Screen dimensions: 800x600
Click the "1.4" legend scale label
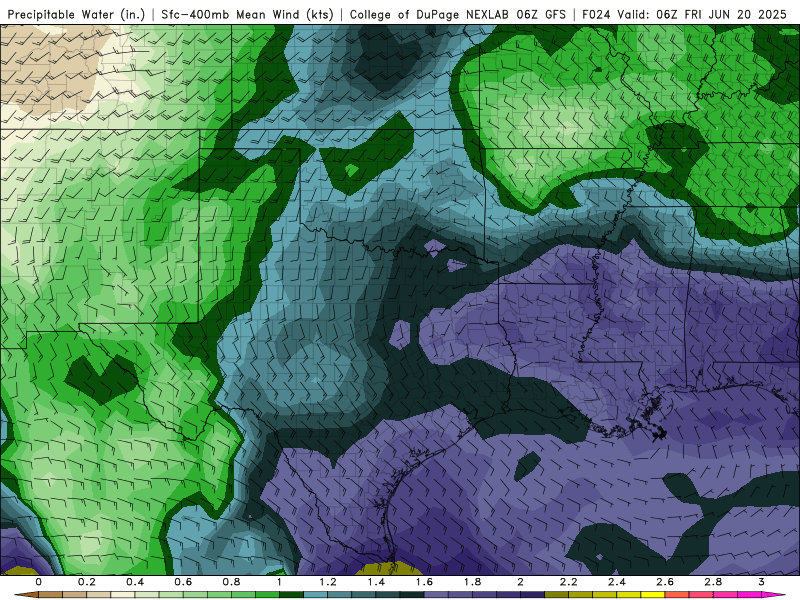[x=376, y=582]
